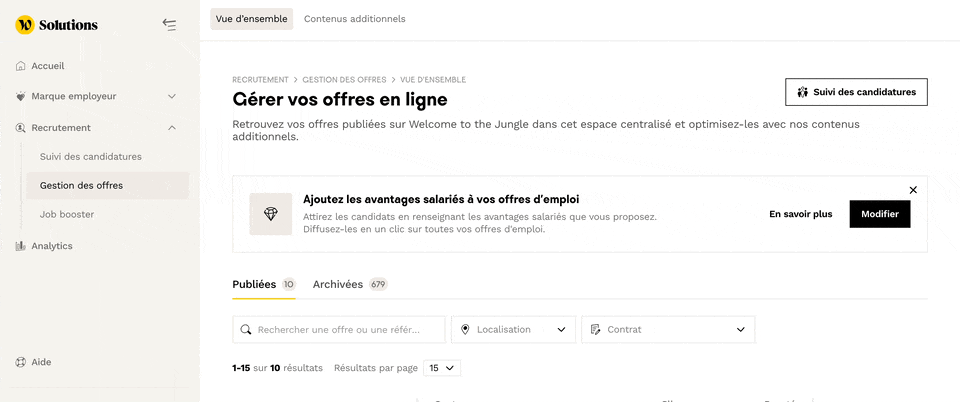Collapse the sidebar with the menu icon
960x402 pixels.
pos(169,25)
